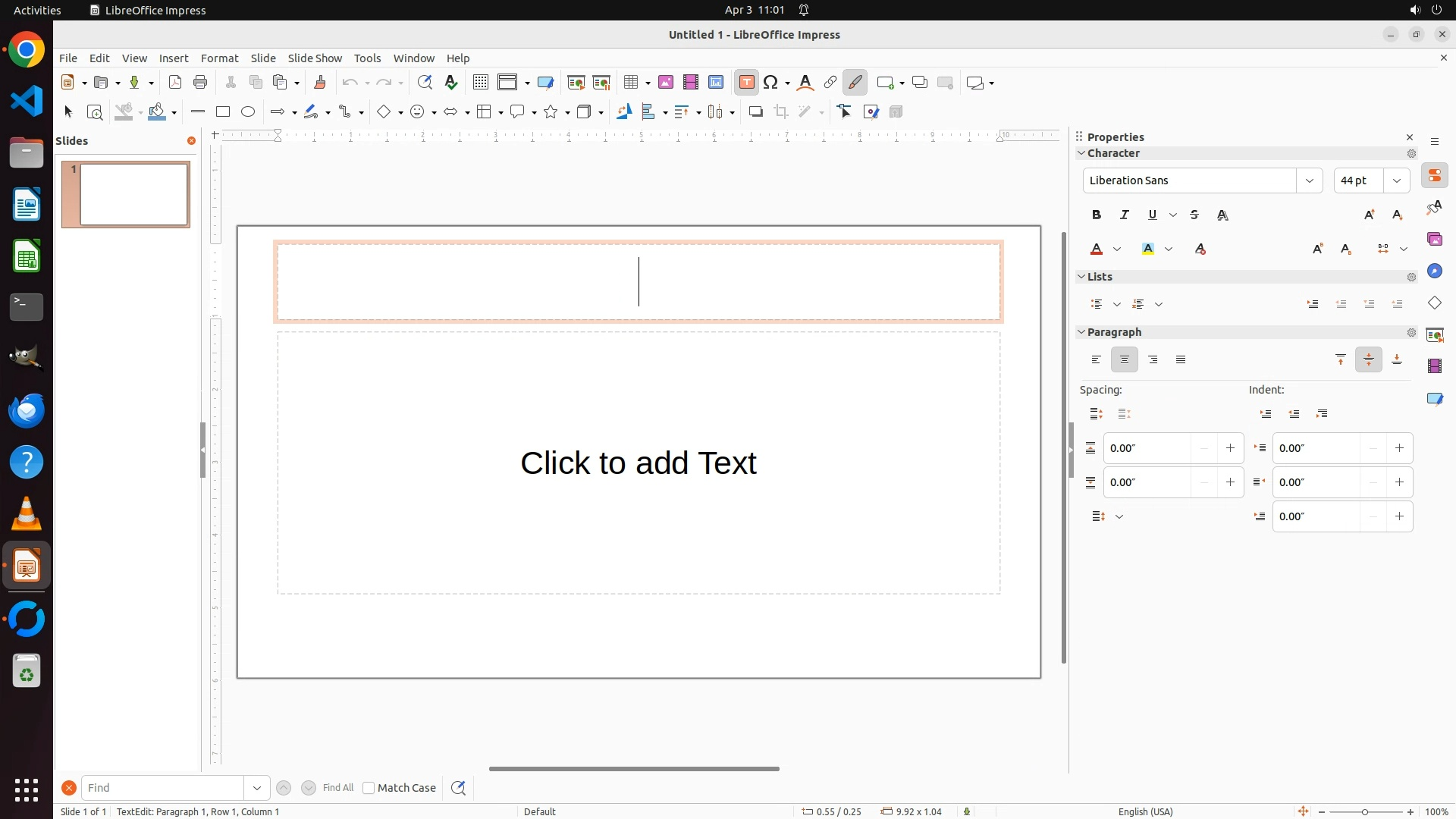Click the Display Grid toolbar icon
Screen dimensions: 1456x819
(480, 83)
